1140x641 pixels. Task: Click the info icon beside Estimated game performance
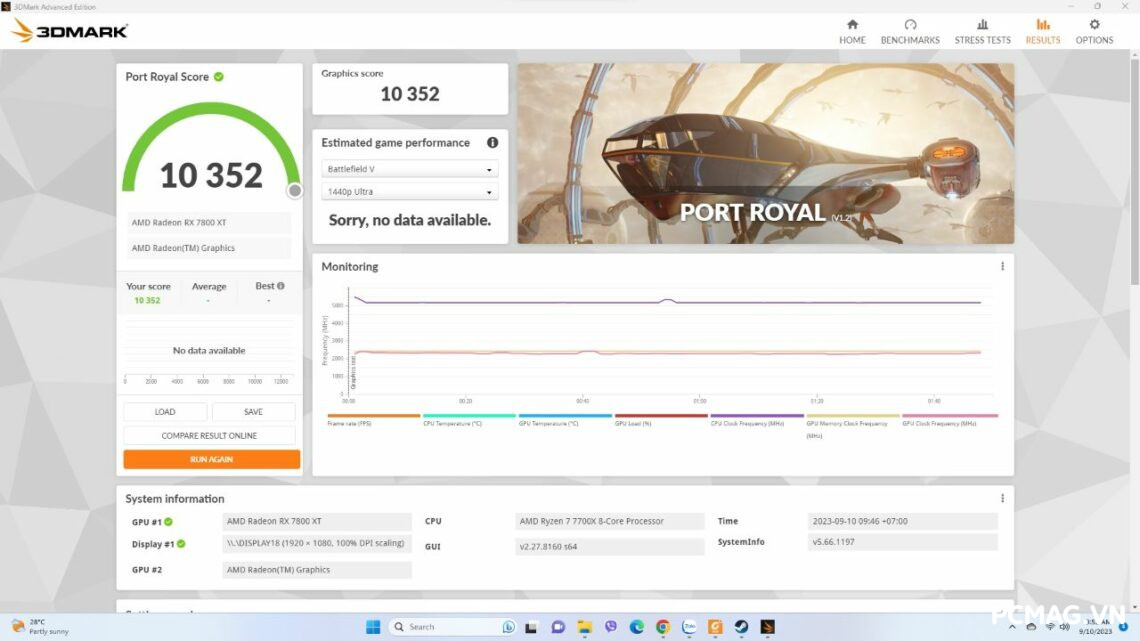point(492,143)
